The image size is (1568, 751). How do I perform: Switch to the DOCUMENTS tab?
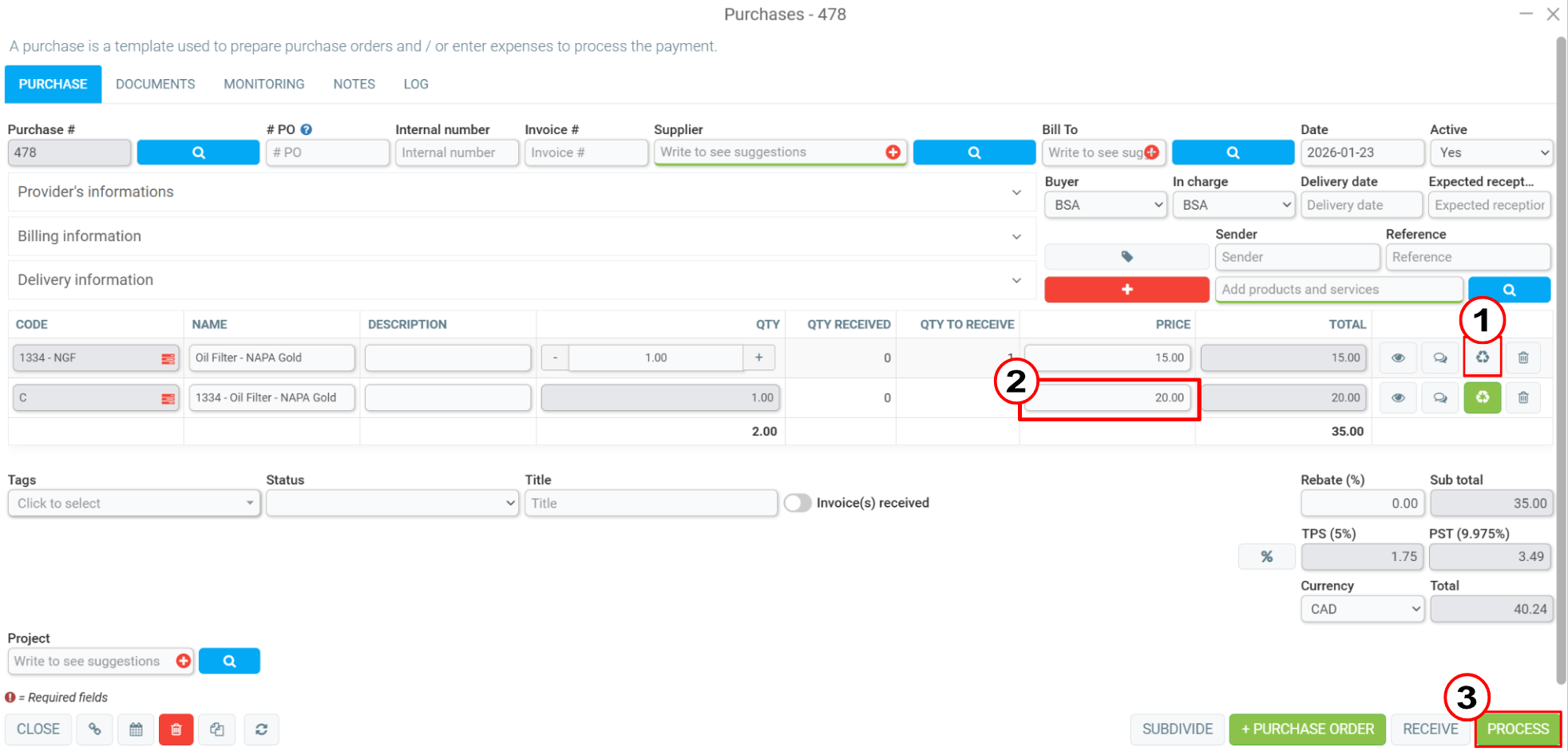155,84
